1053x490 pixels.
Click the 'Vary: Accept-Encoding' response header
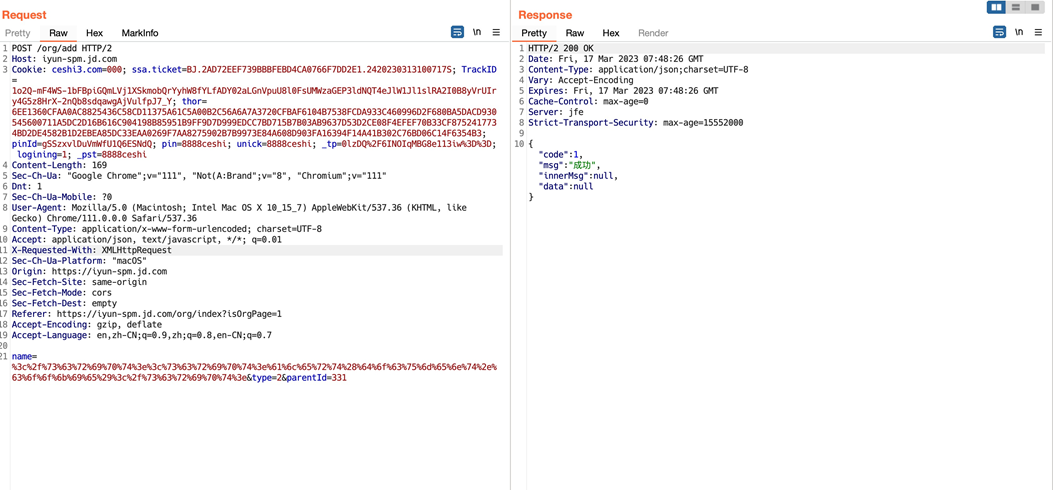pyautogui.click(x=580, y=81)
